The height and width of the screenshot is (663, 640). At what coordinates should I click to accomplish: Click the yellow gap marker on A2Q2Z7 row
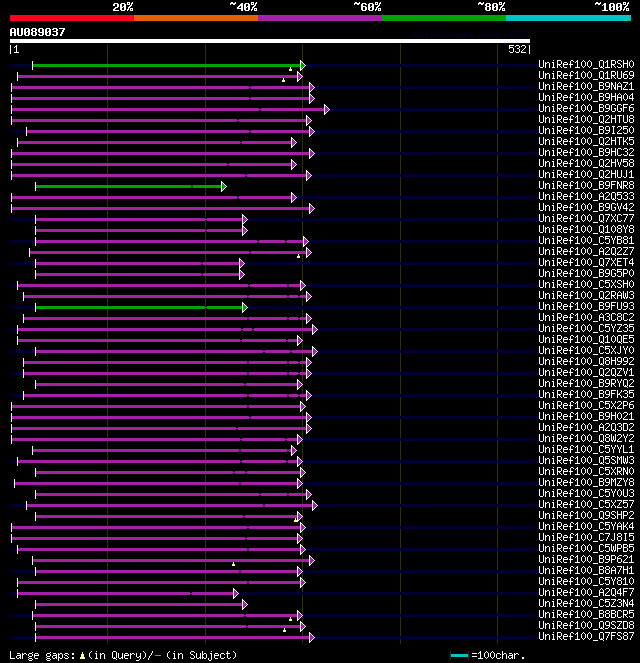click(x=298, y=256)
